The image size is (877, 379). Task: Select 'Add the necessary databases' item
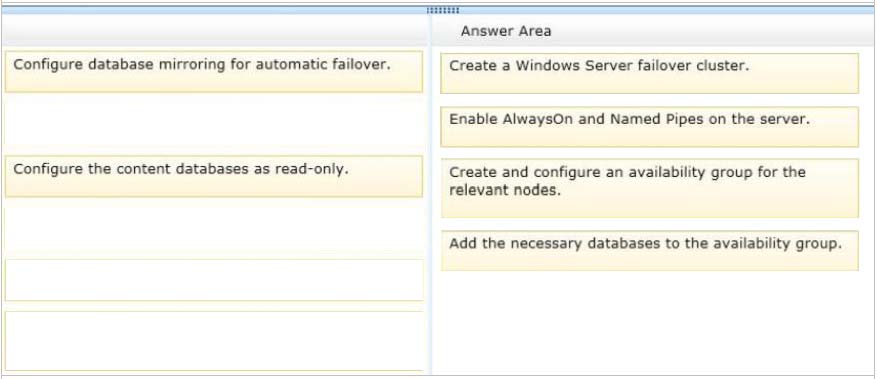click(x=649, y=250)
